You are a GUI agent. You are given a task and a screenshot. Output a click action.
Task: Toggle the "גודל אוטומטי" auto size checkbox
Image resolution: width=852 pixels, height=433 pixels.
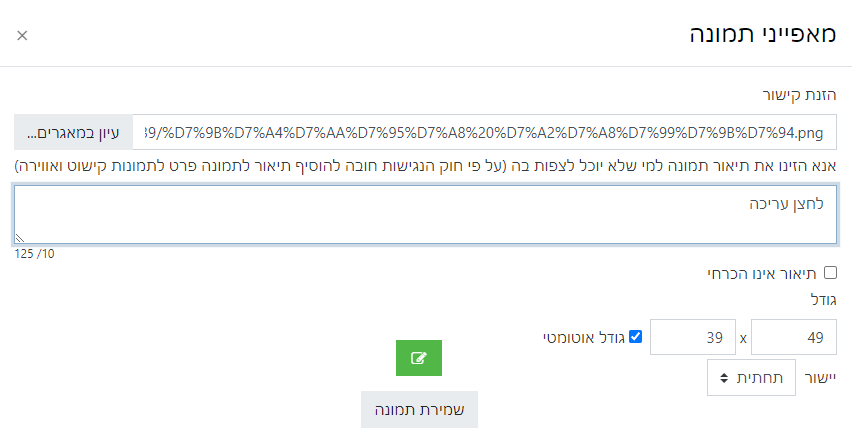(x=635, y=337)
